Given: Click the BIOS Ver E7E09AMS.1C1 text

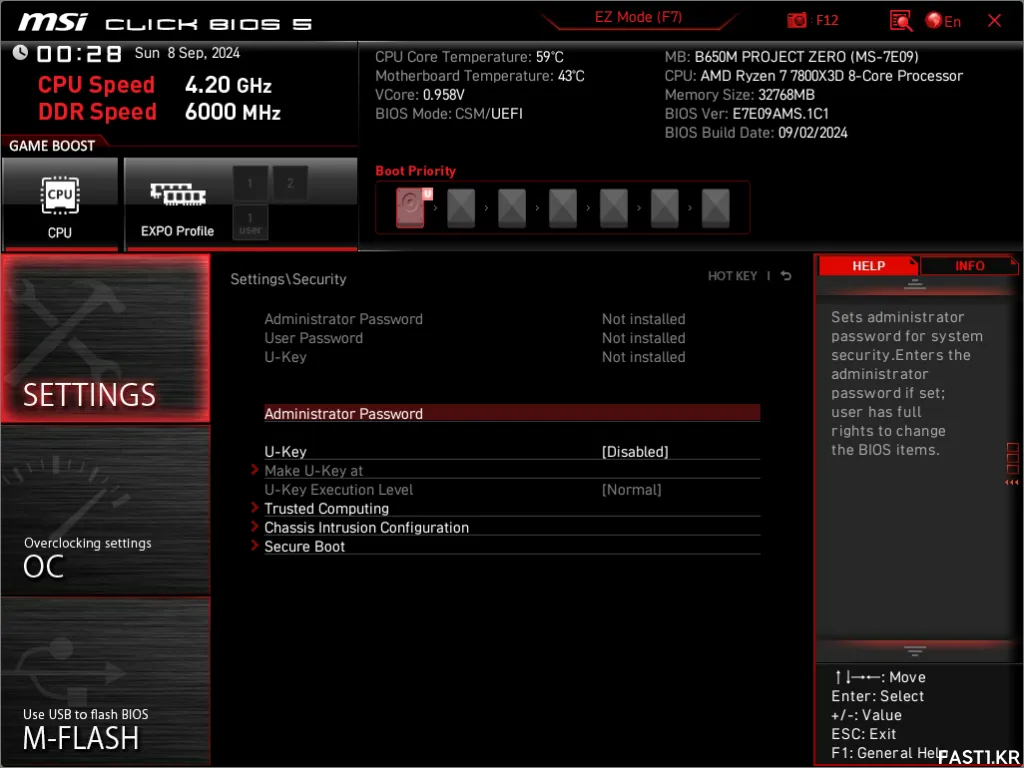Looking at the screenshot, I should 746,114.
